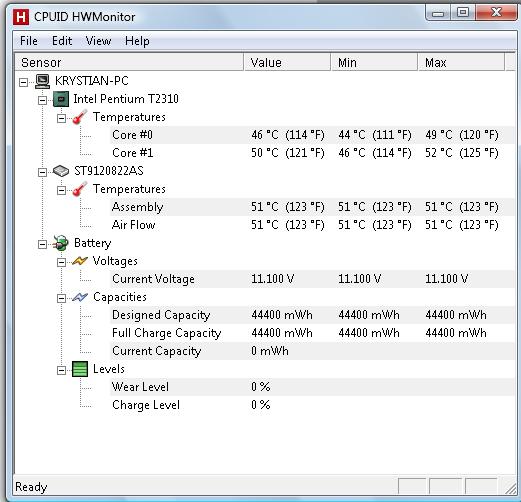Click Core #0 min 44 °C (111 °F)
Image resolution: width=521 pixels, height=502 pixels.
click(375, 135)
